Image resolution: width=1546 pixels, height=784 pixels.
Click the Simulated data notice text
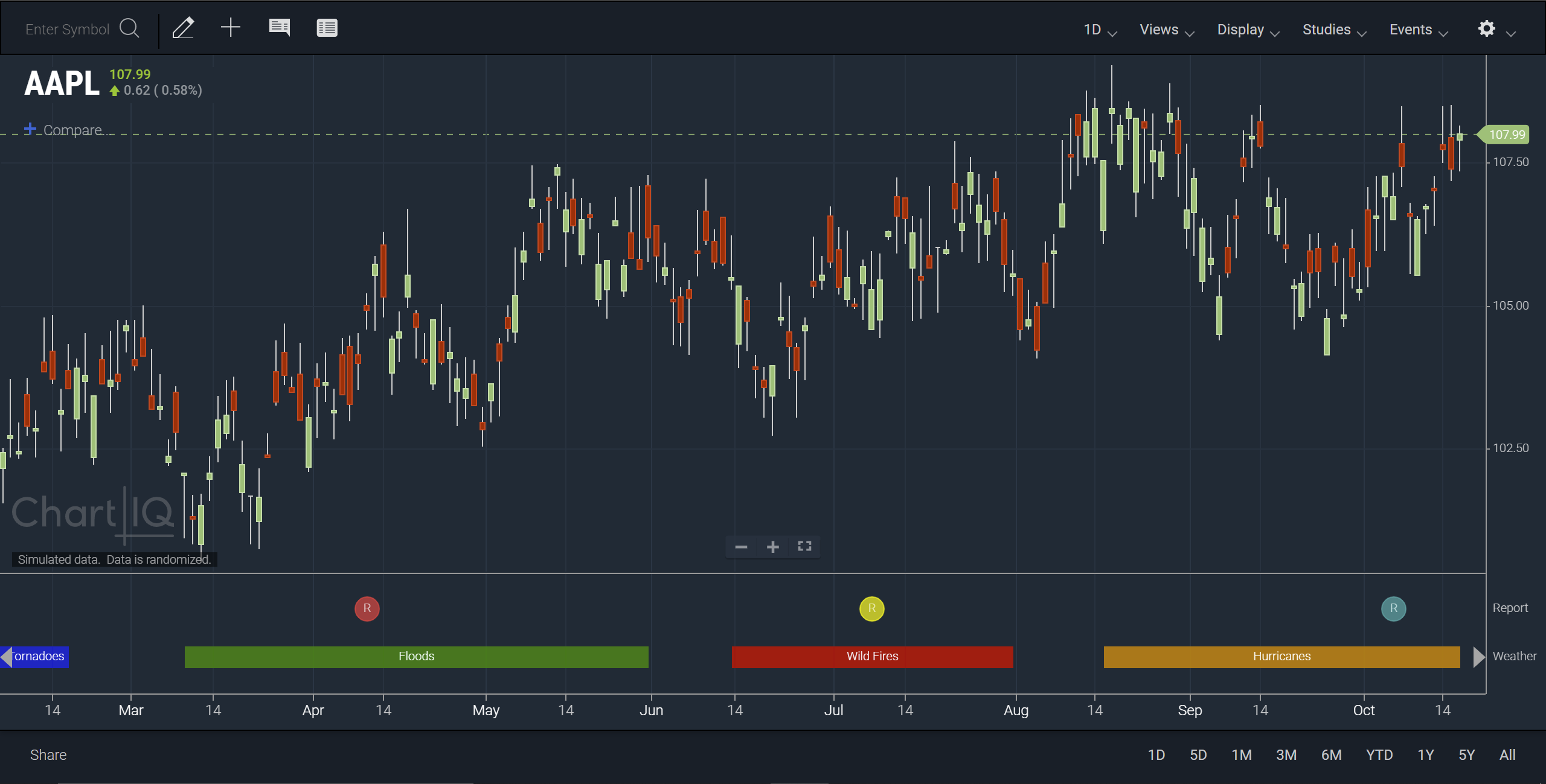click(114, 559)
